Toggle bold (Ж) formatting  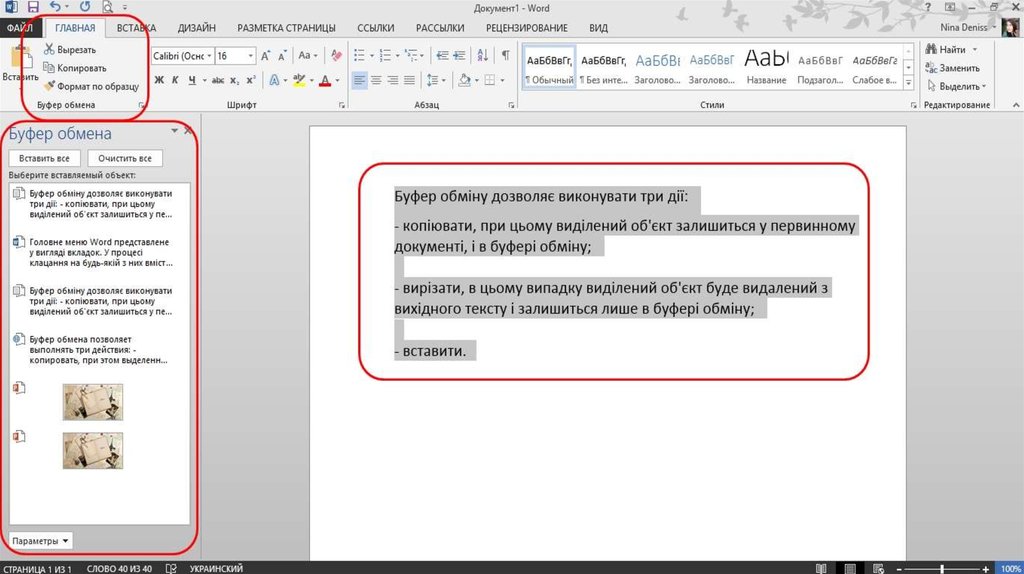pyautogui.click(x=158, y=81)
